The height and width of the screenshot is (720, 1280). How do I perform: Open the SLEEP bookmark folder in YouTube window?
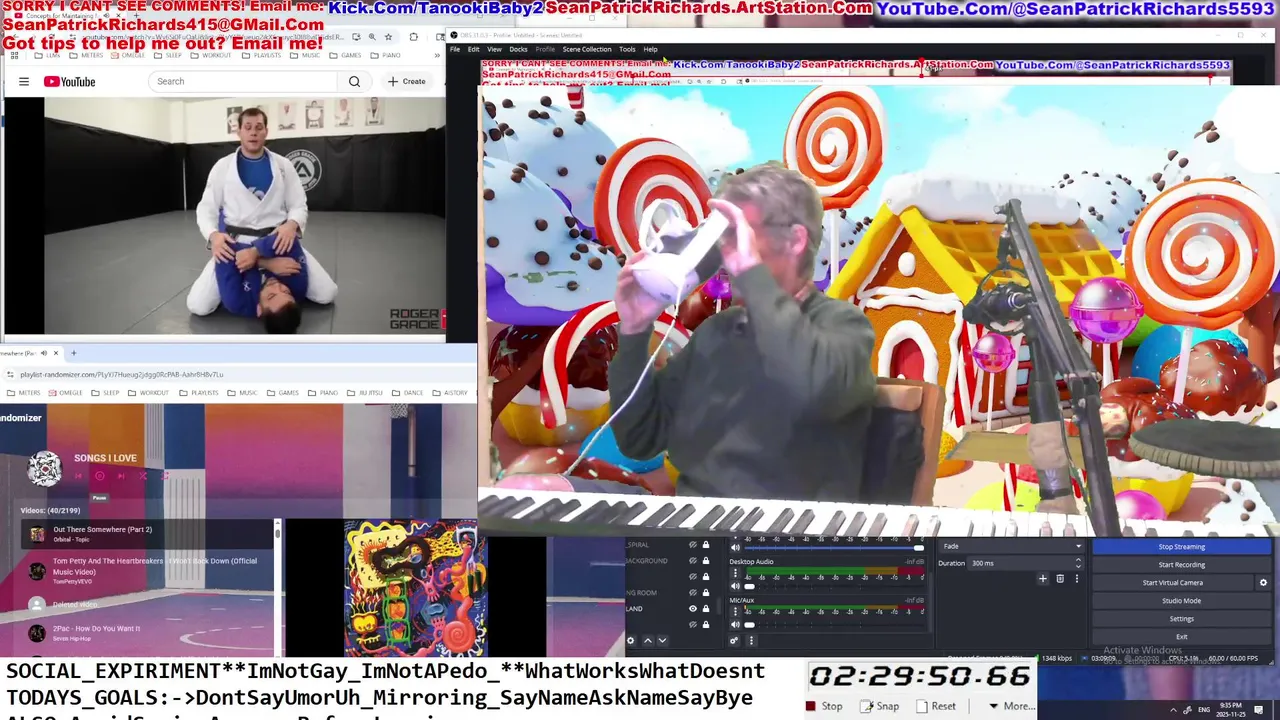click(166, 55)
